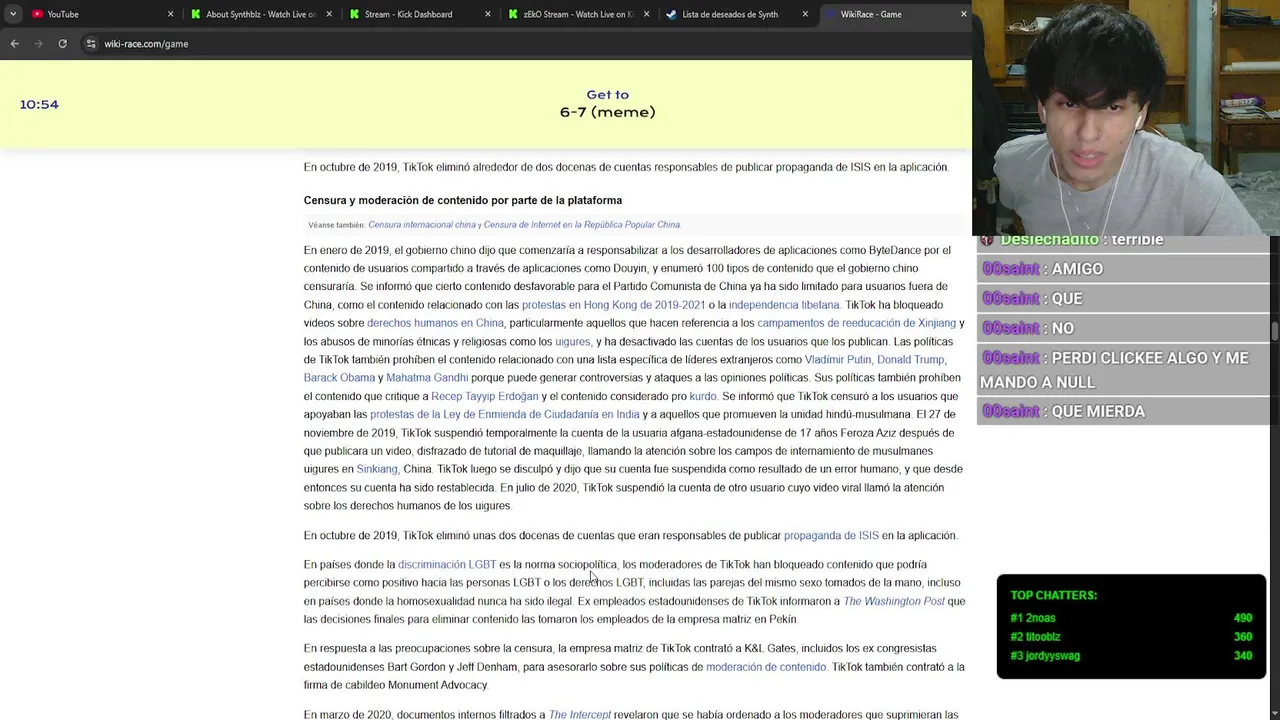Viewport: 1280px width, 720px height.
Task: Switch to zEkO Stream tab
Action: tap(578, 14)
